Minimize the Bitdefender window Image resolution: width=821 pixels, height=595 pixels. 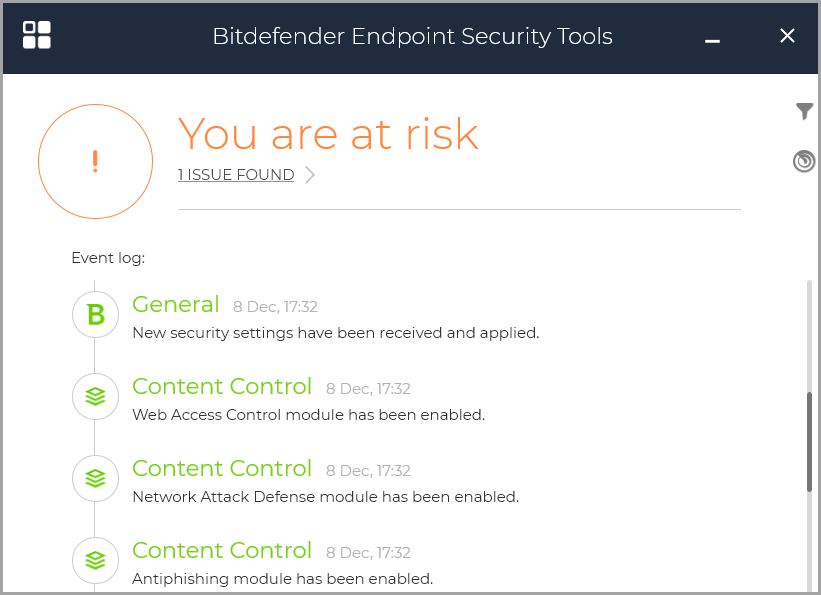713,38
